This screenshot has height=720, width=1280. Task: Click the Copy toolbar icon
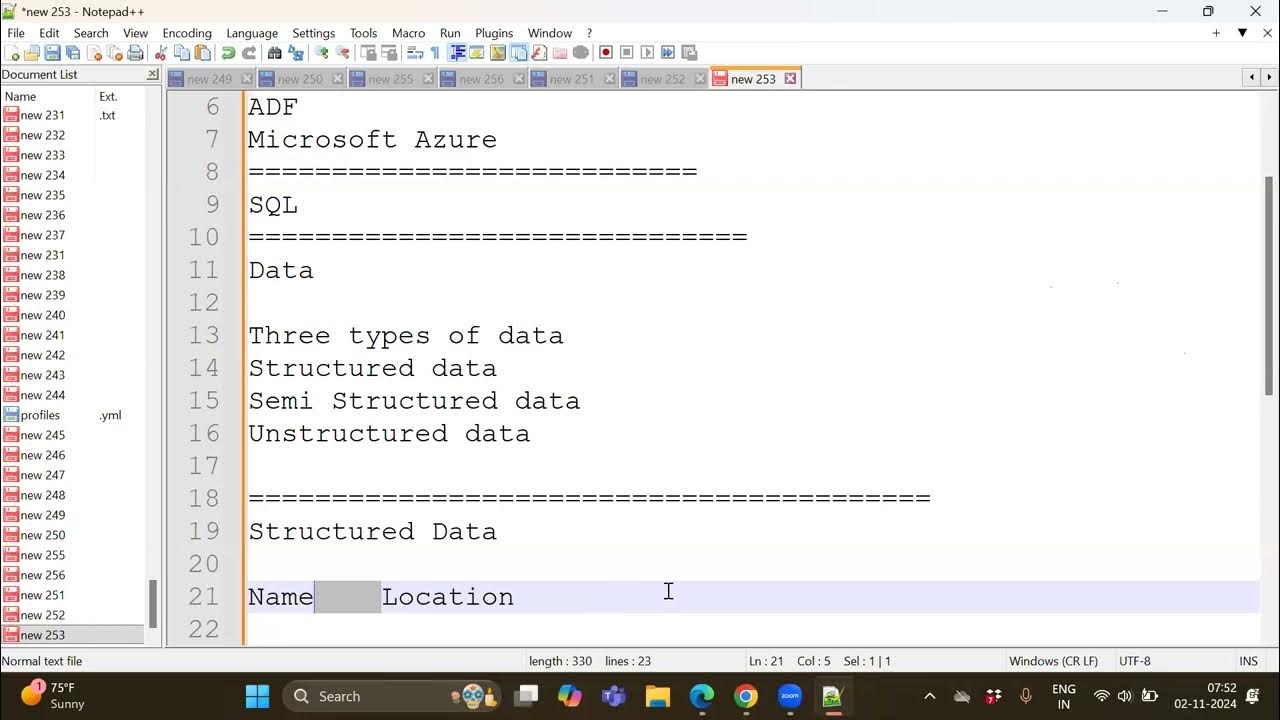(x=182, y=53)
